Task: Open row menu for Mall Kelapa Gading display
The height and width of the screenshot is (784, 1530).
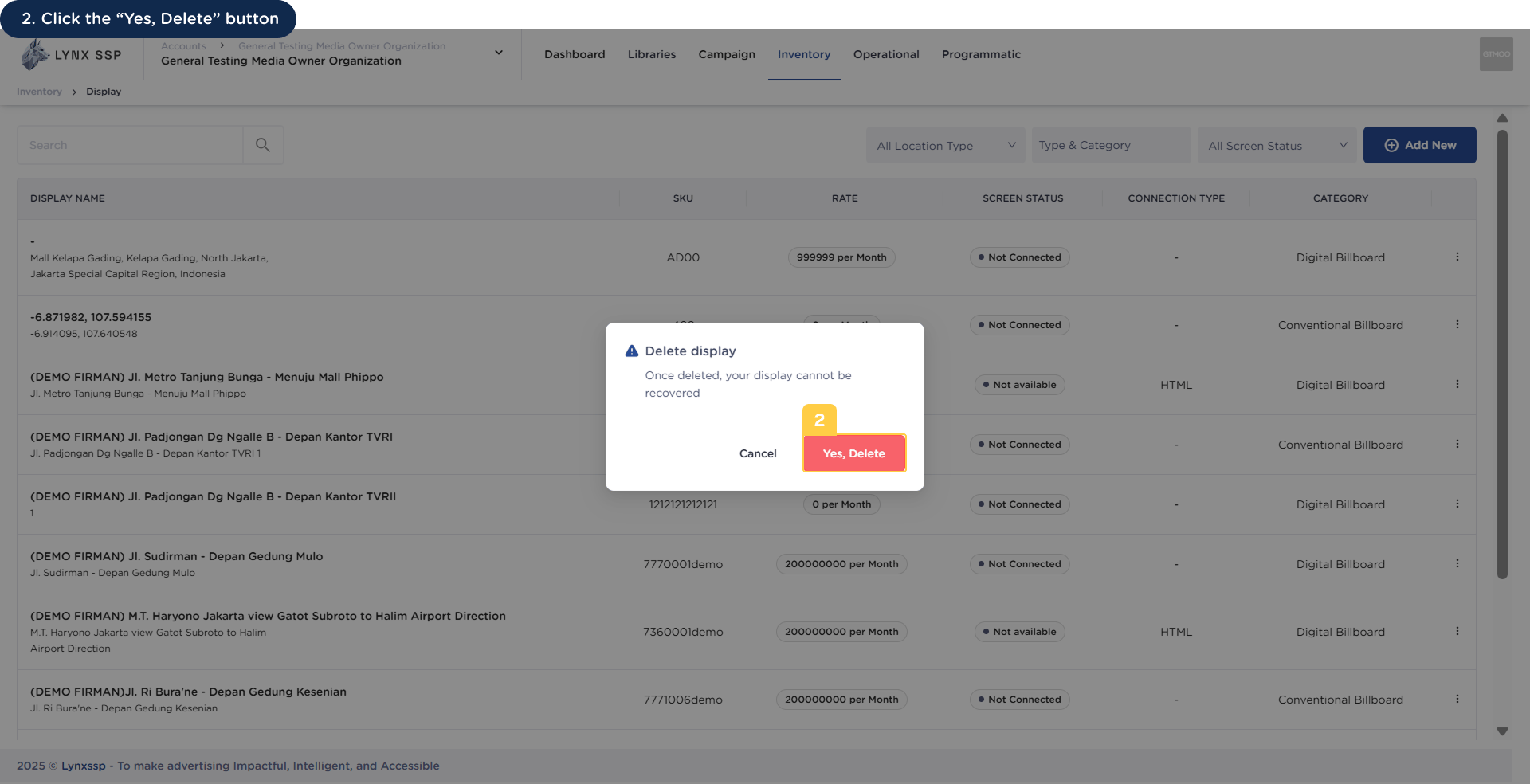Action: 1457,257
